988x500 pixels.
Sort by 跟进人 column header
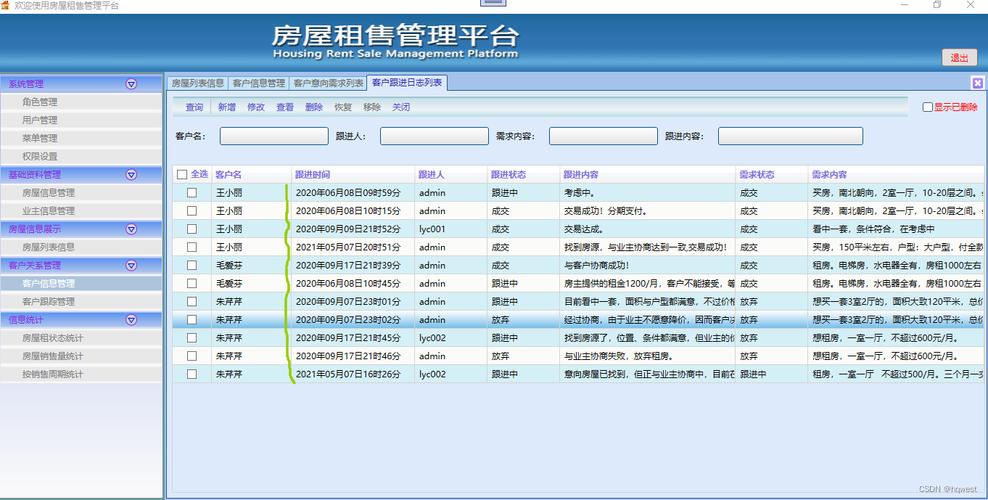(451, 174)
